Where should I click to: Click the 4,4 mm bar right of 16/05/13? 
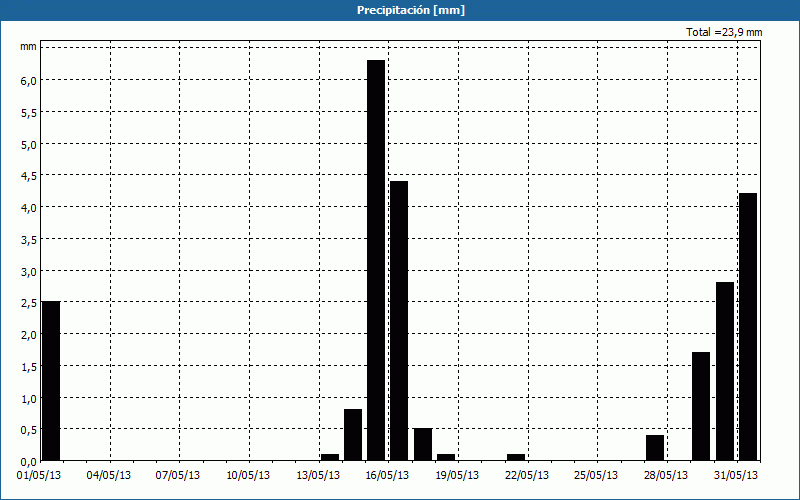click(x=399, y=321)
